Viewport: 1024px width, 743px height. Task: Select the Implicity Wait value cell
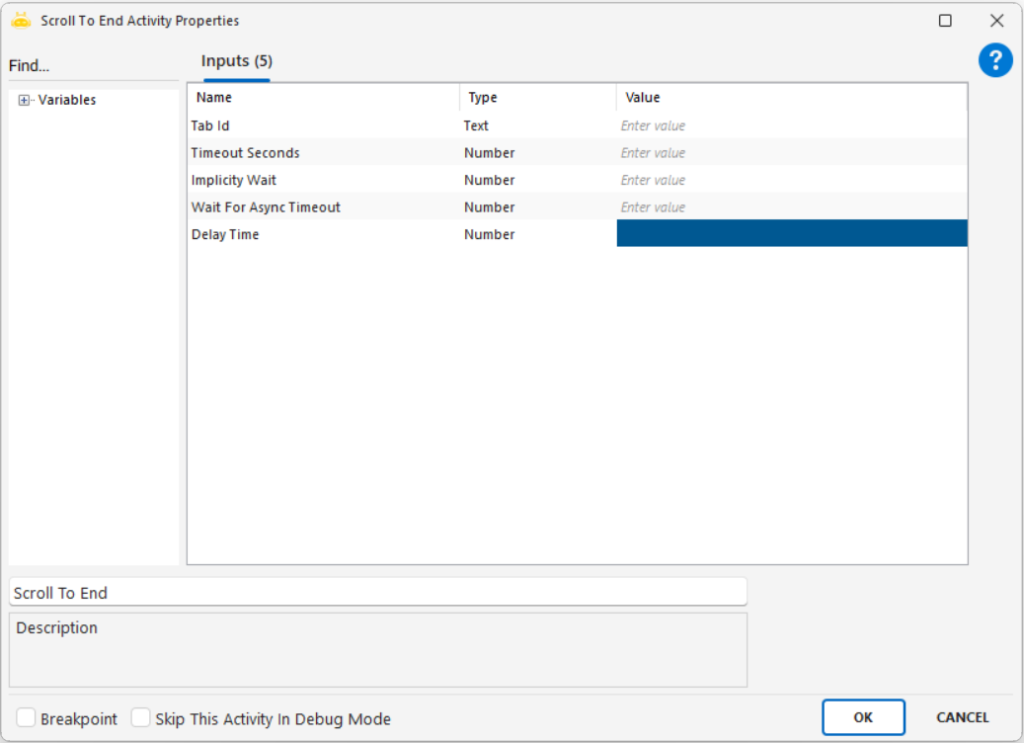coord(790,180)
